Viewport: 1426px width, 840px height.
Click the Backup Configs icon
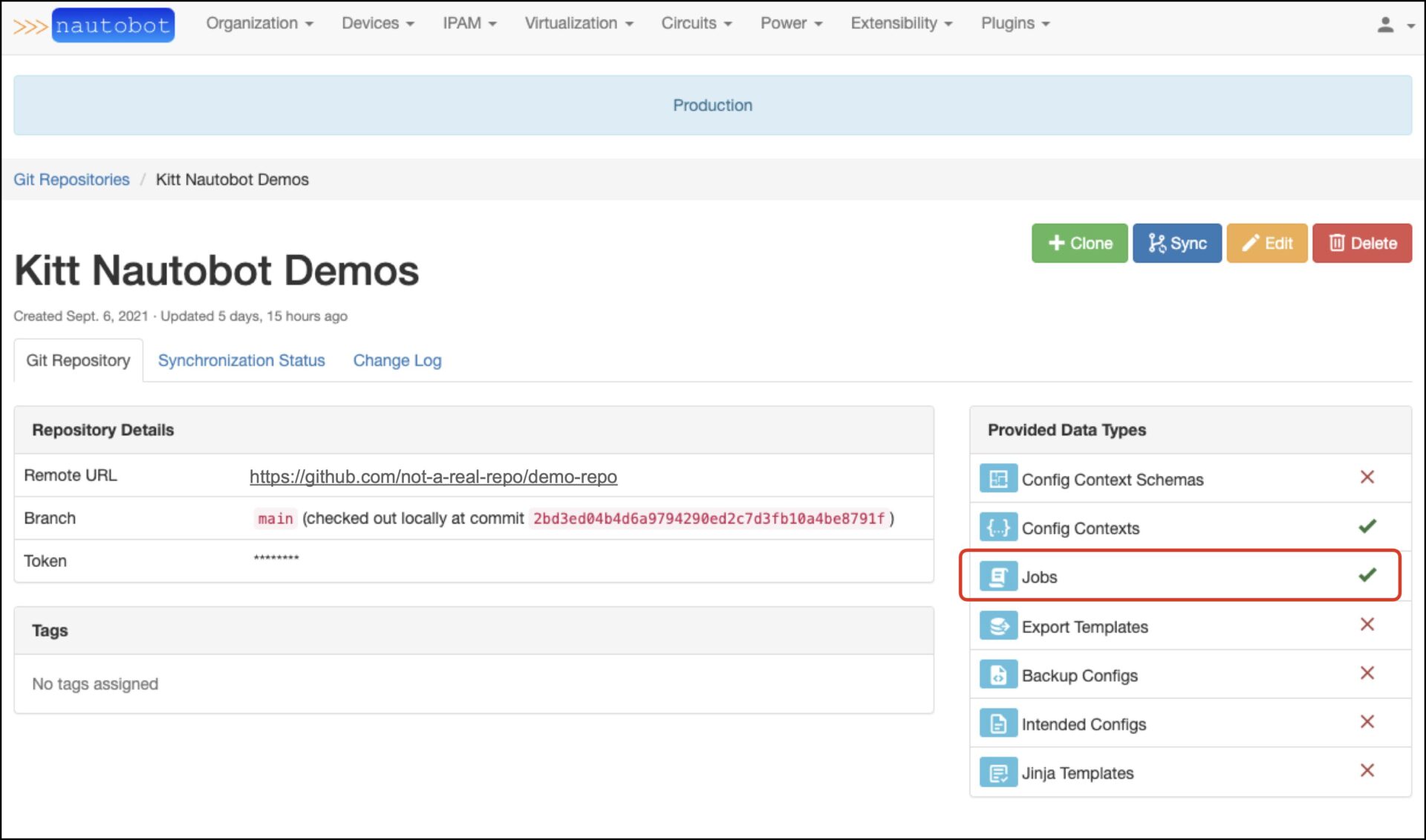(x=999, y=674)
